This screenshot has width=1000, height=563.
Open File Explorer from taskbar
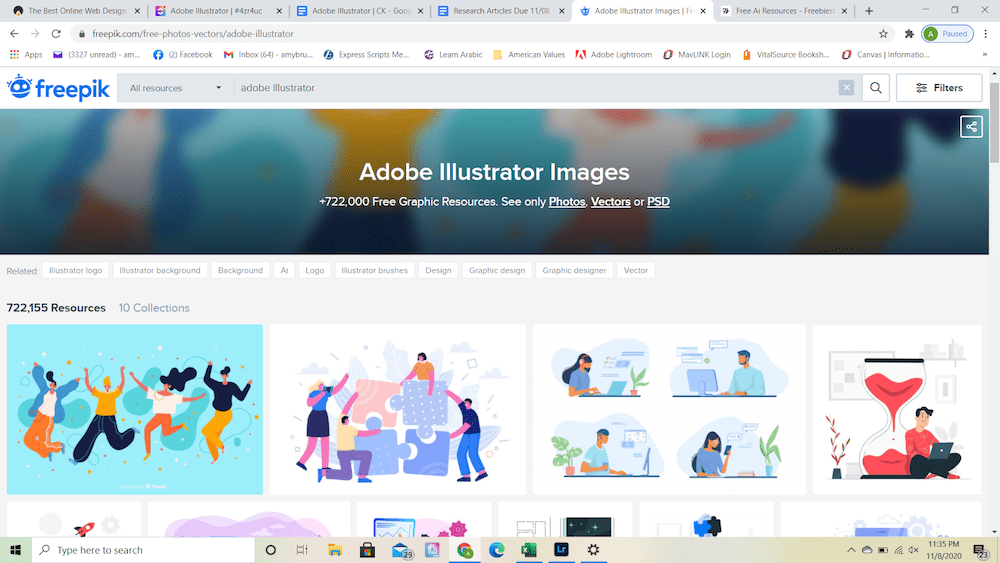pyautogui.click(x=335, y=550)
